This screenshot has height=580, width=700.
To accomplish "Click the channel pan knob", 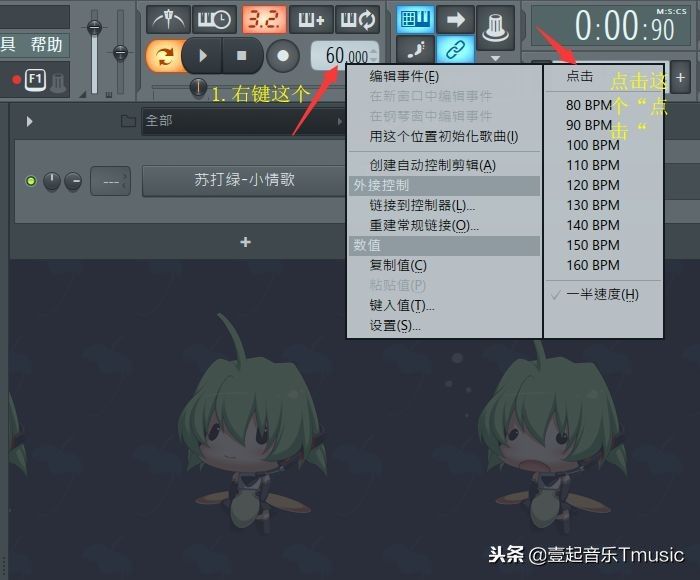I will [52, 181].
